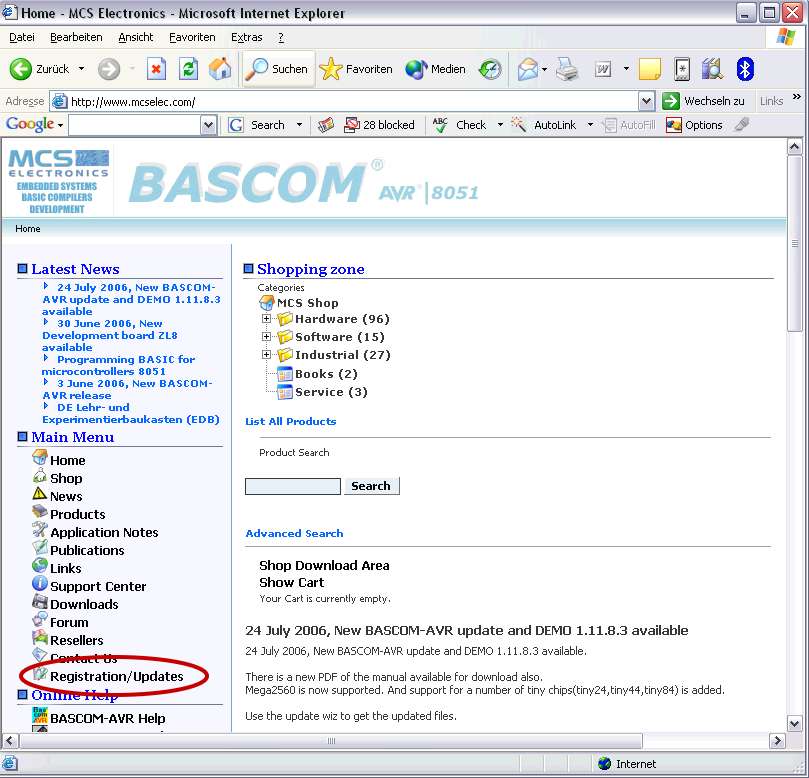
Task: Click the Google toolbar search field
Action: [x=135, y=125]
